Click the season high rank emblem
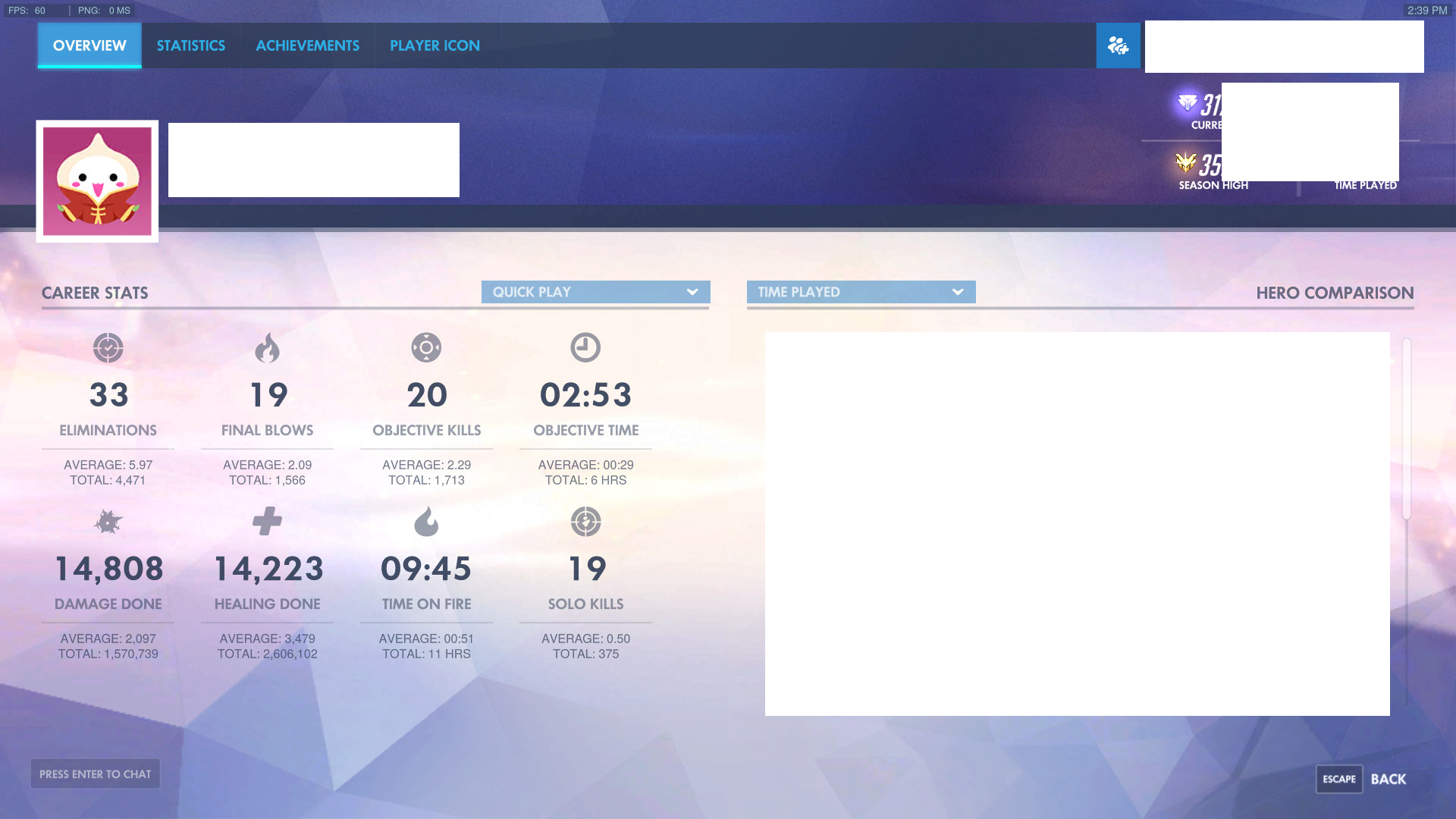1456x819 pixels. (1186, 162)
